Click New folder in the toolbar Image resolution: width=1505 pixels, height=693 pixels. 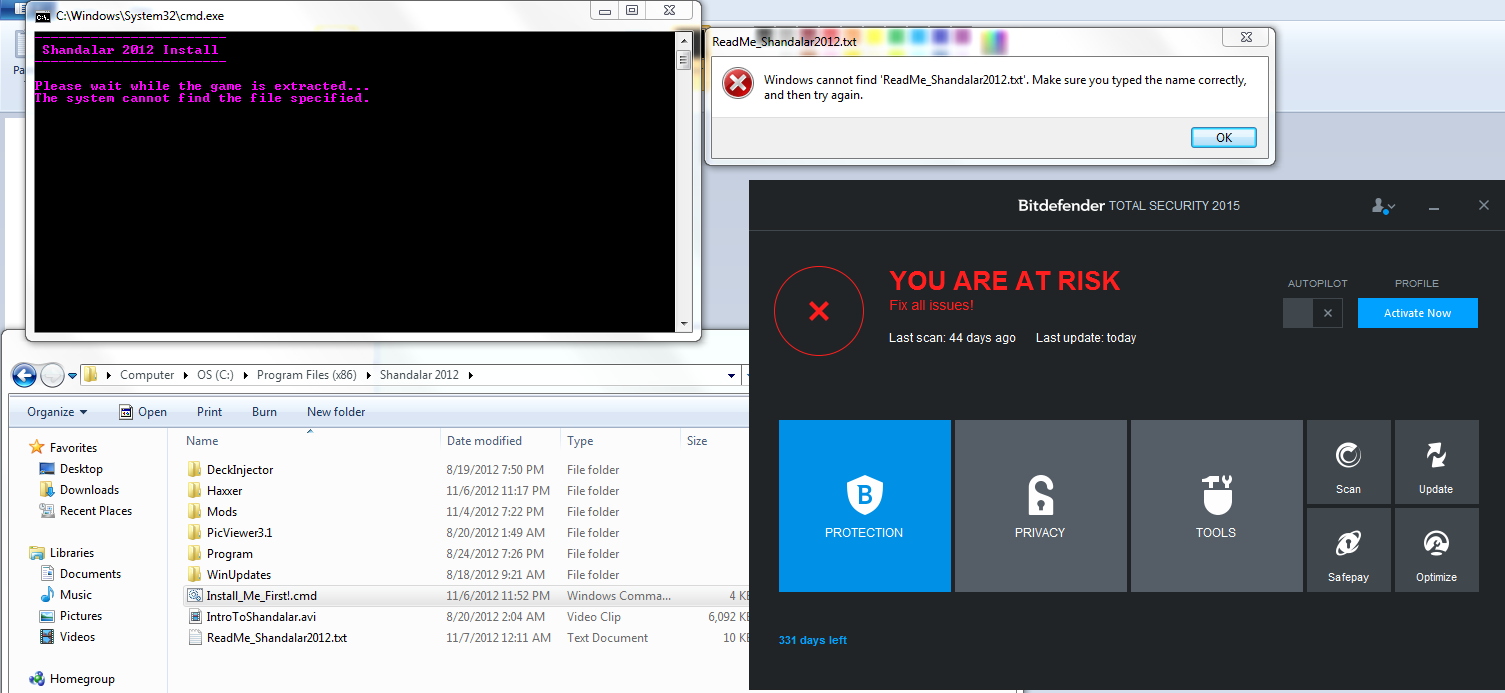(336, 412)
